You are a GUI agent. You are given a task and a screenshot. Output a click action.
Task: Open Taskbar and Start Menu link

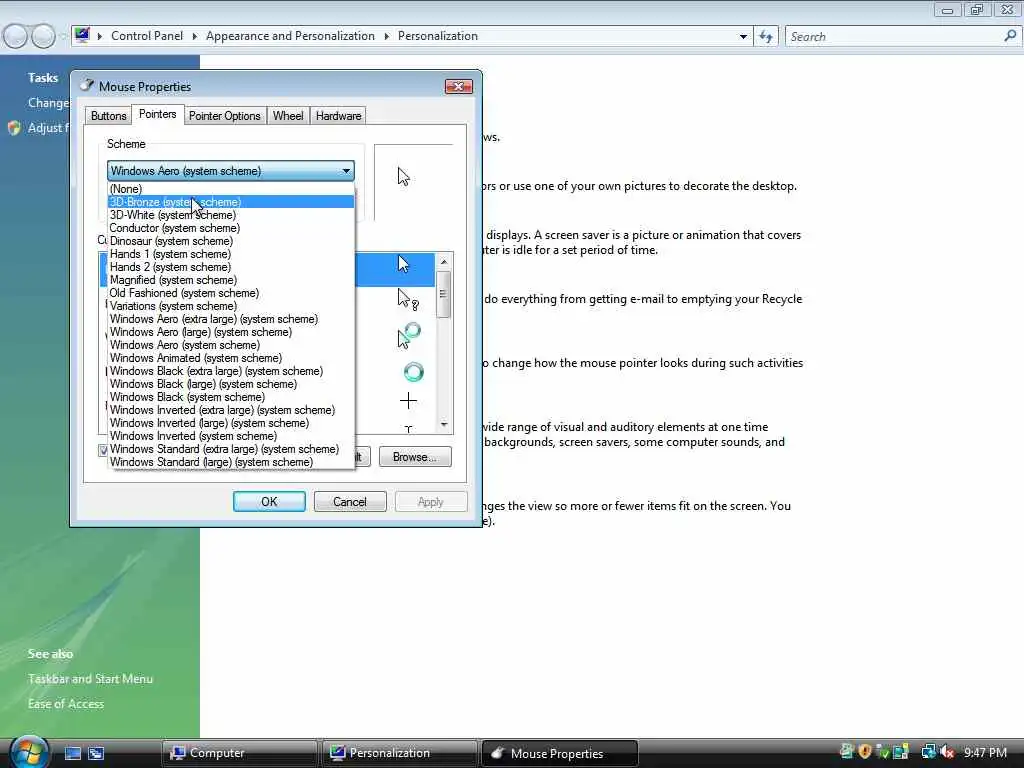click(x=90, y=679)
